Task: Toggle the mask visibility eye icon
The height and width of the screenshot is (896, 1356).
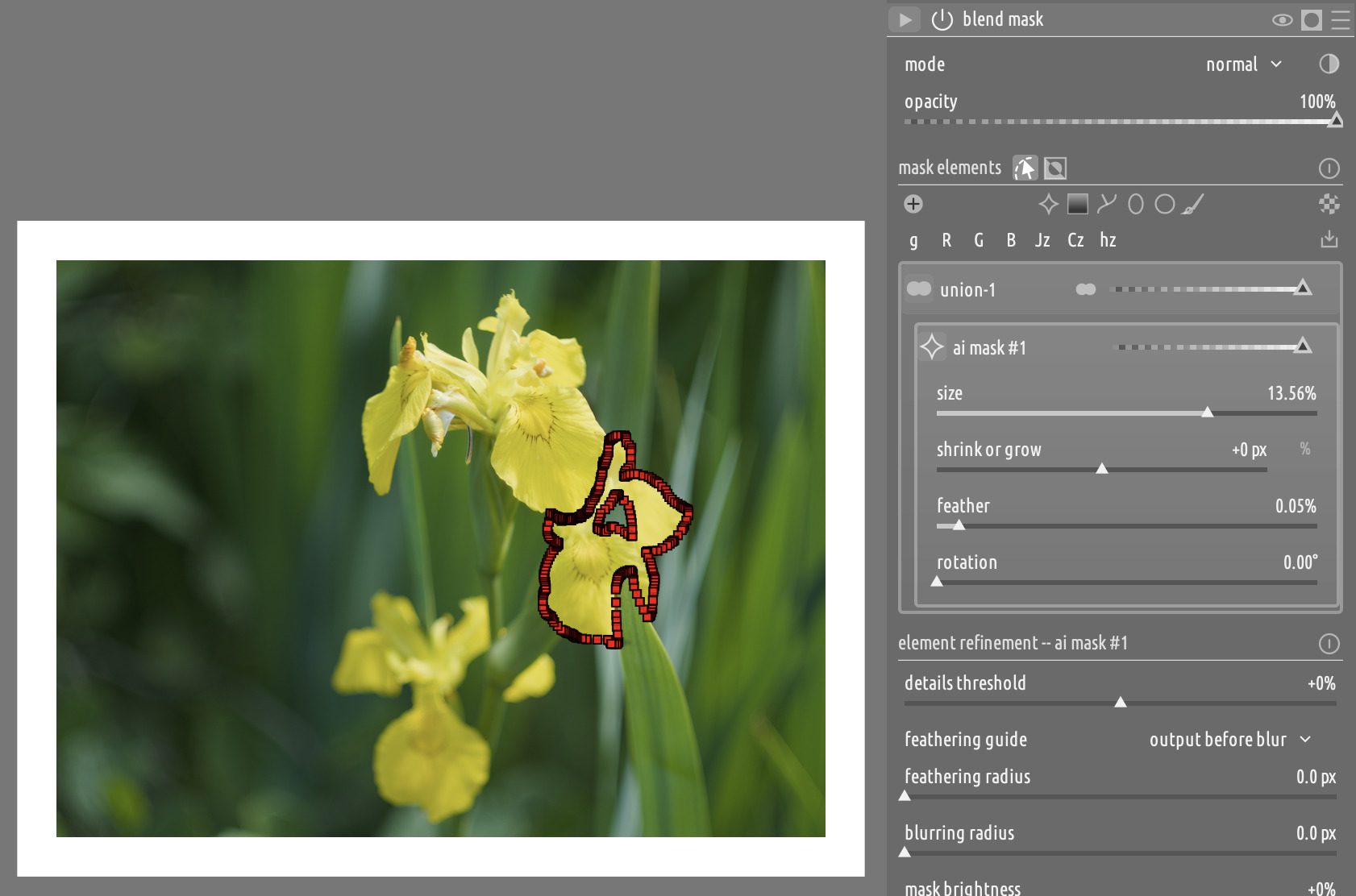Action: point(1282,20)
